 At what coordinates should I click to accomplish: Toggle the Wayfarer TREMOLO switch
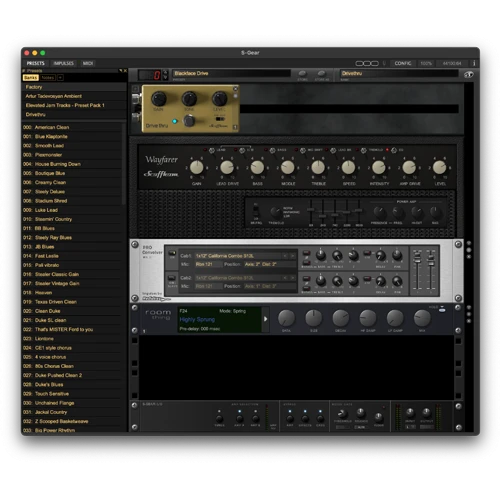point(363,150)
